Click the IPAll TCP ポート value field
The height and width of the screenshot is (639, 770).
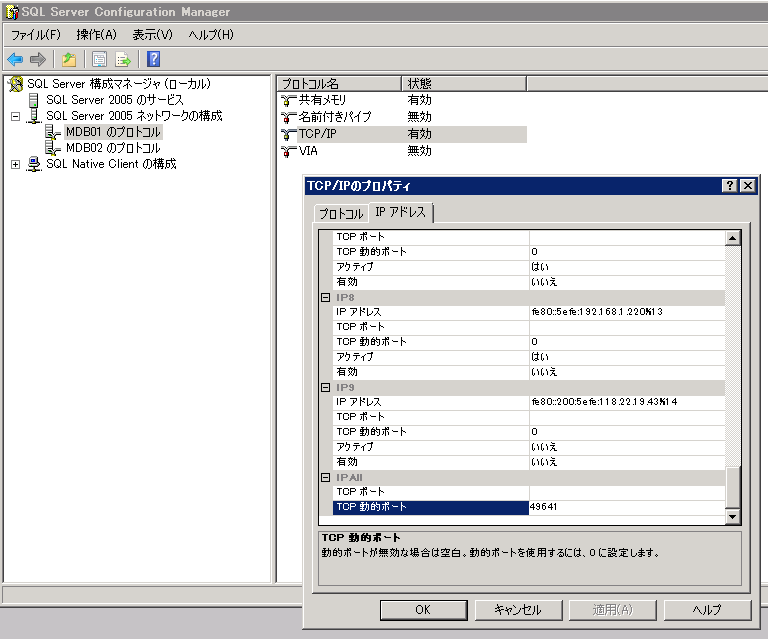point(624,492)
